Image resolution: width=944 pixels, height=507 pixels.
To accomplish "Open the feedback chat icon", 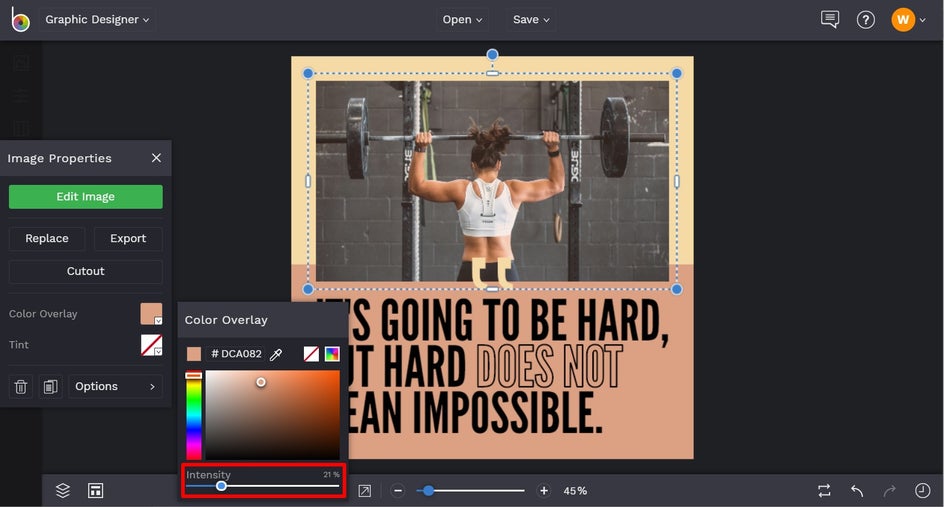I will (830, 19).
